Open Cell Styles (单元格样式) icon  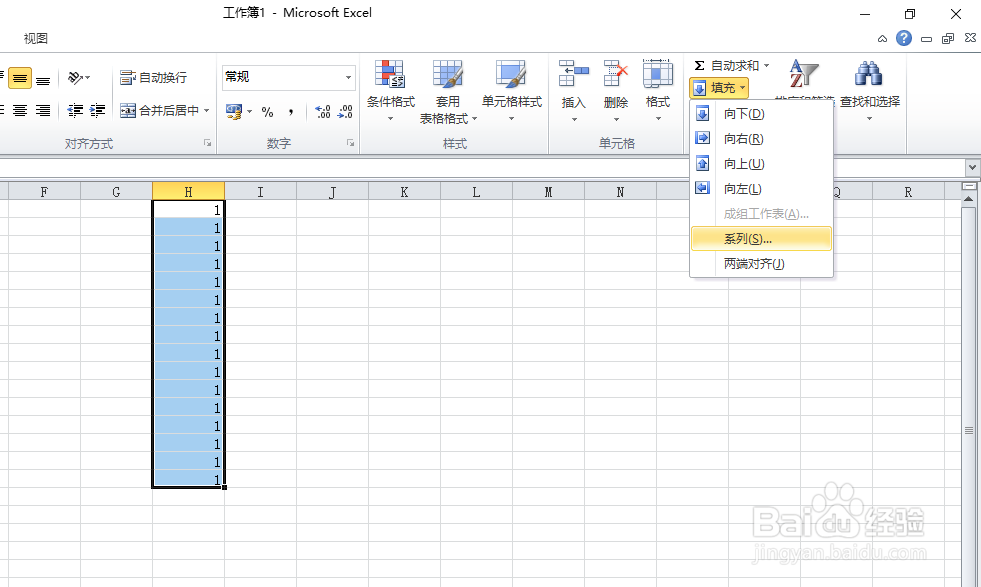point(511,74)
